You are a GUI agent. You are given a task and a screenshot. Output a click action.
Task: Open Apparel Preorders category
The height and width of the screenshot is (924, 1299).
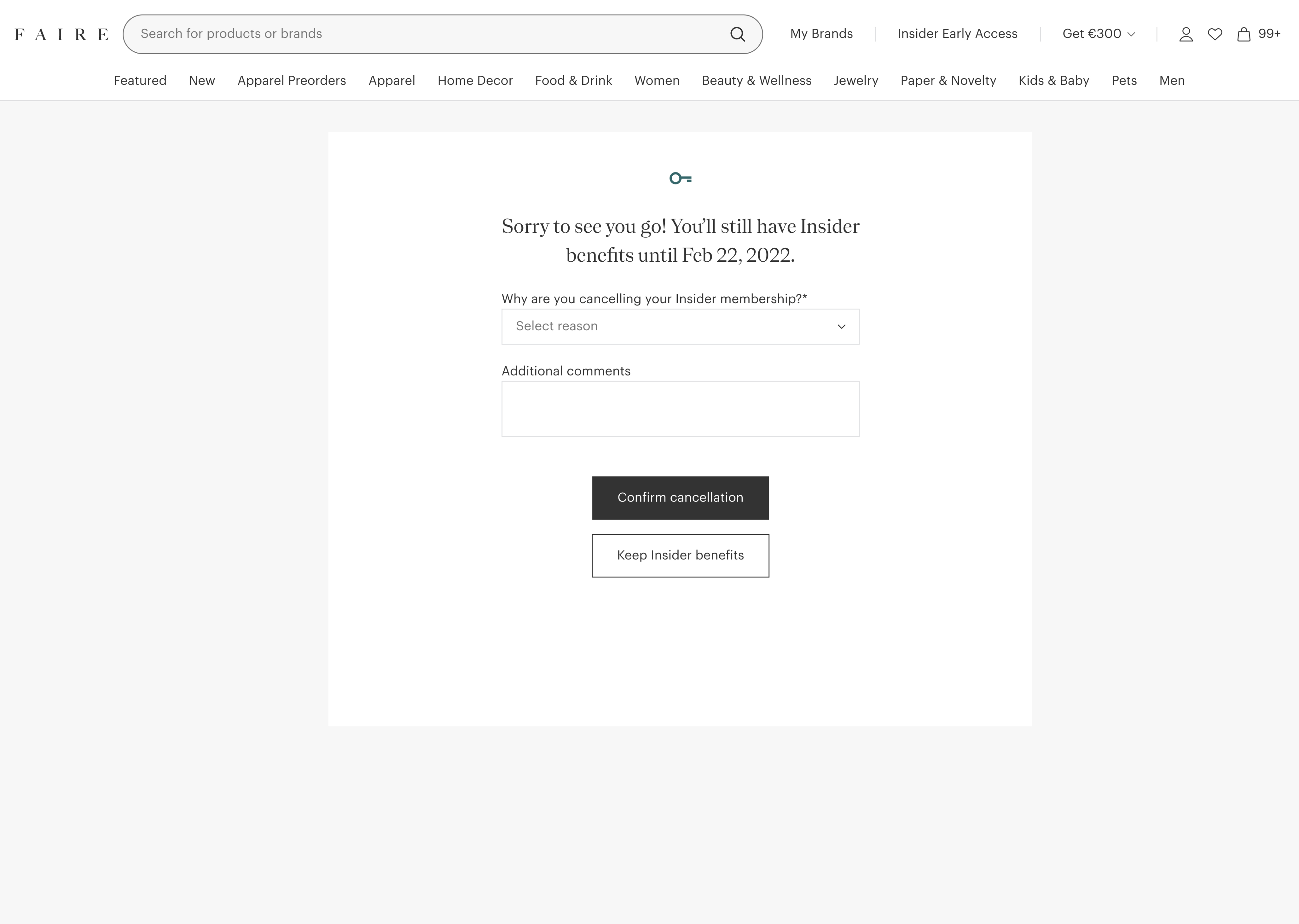click(x=292, y=80)
